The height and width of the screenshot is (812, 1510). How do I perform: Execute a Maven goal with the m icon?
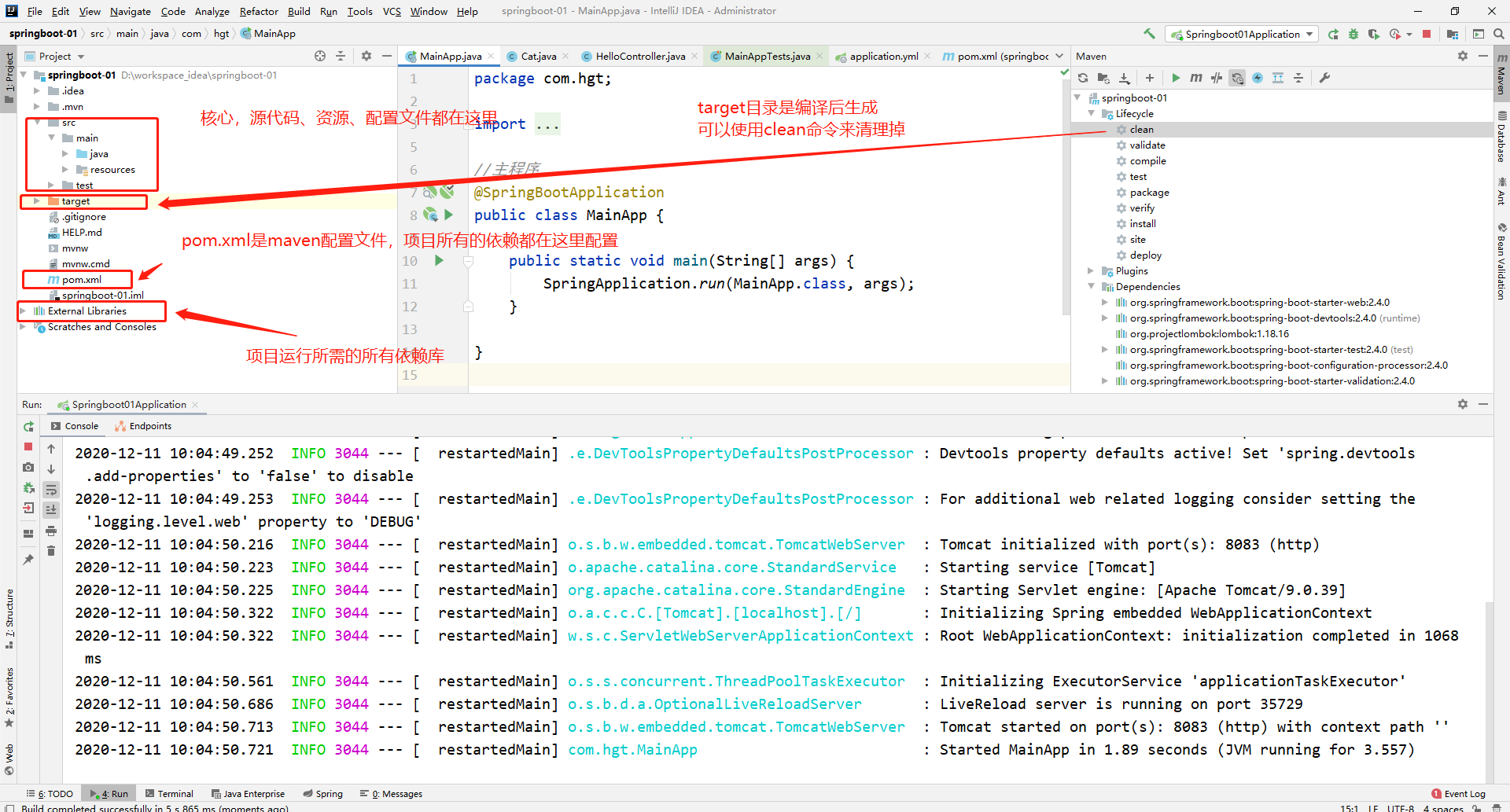1196,78
